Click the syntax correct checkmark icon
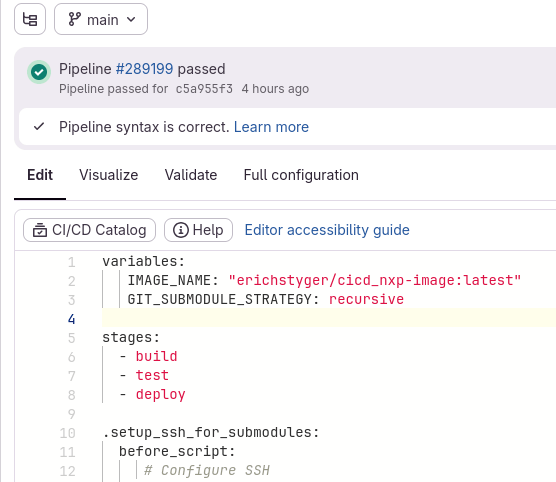The width and height of the screenshot is (556, 482). (x=39, y=126)
